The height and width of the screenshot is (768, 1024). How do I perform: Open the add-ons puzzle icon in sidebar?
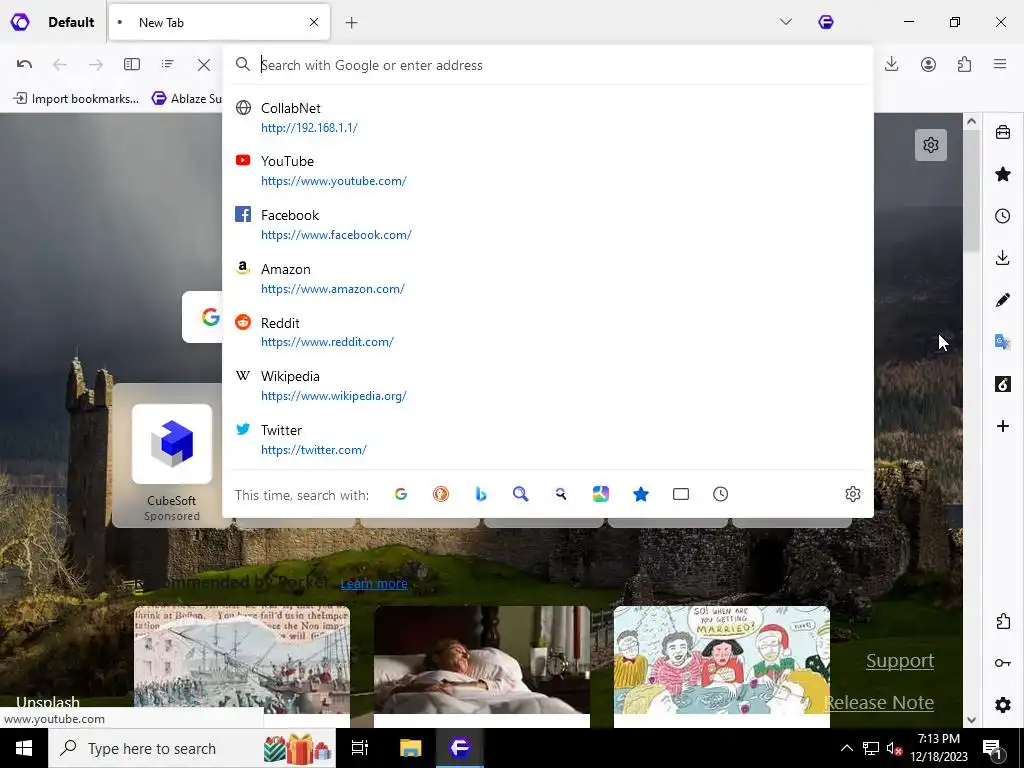click(x=1002, y=621)
